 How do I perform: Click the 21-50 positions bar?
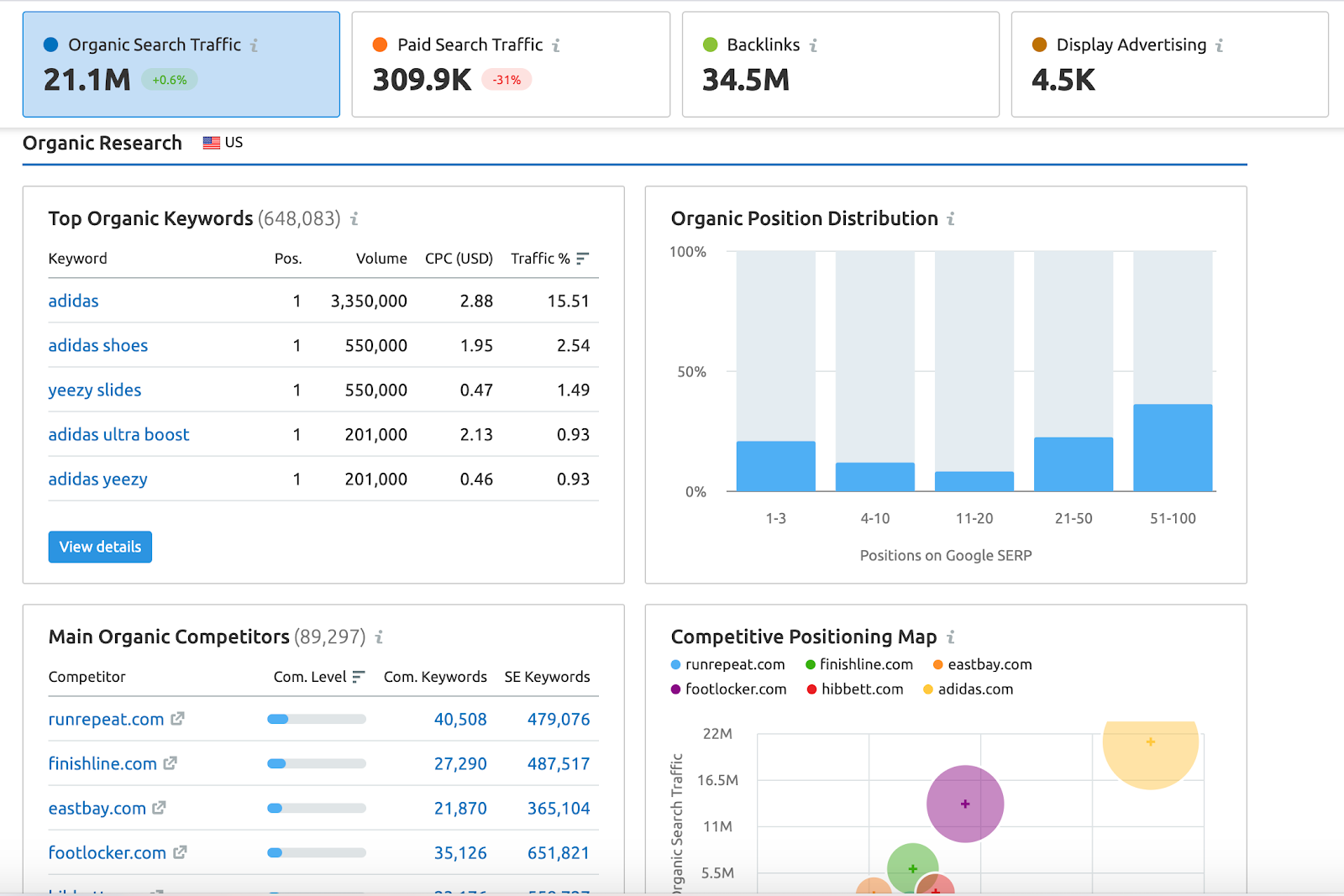pos(1074,464)
